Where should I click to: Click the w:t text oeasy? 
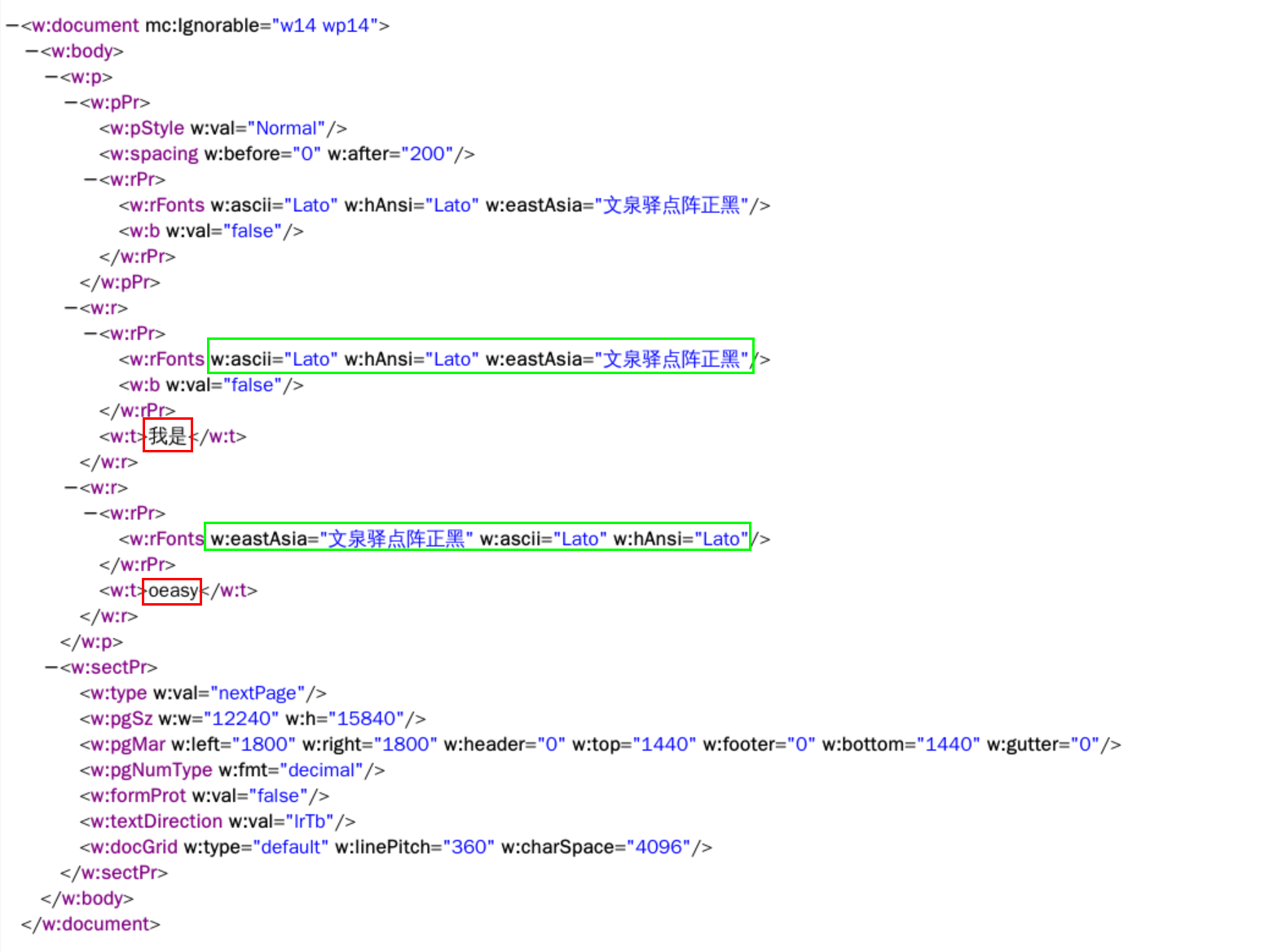point(174,590)
